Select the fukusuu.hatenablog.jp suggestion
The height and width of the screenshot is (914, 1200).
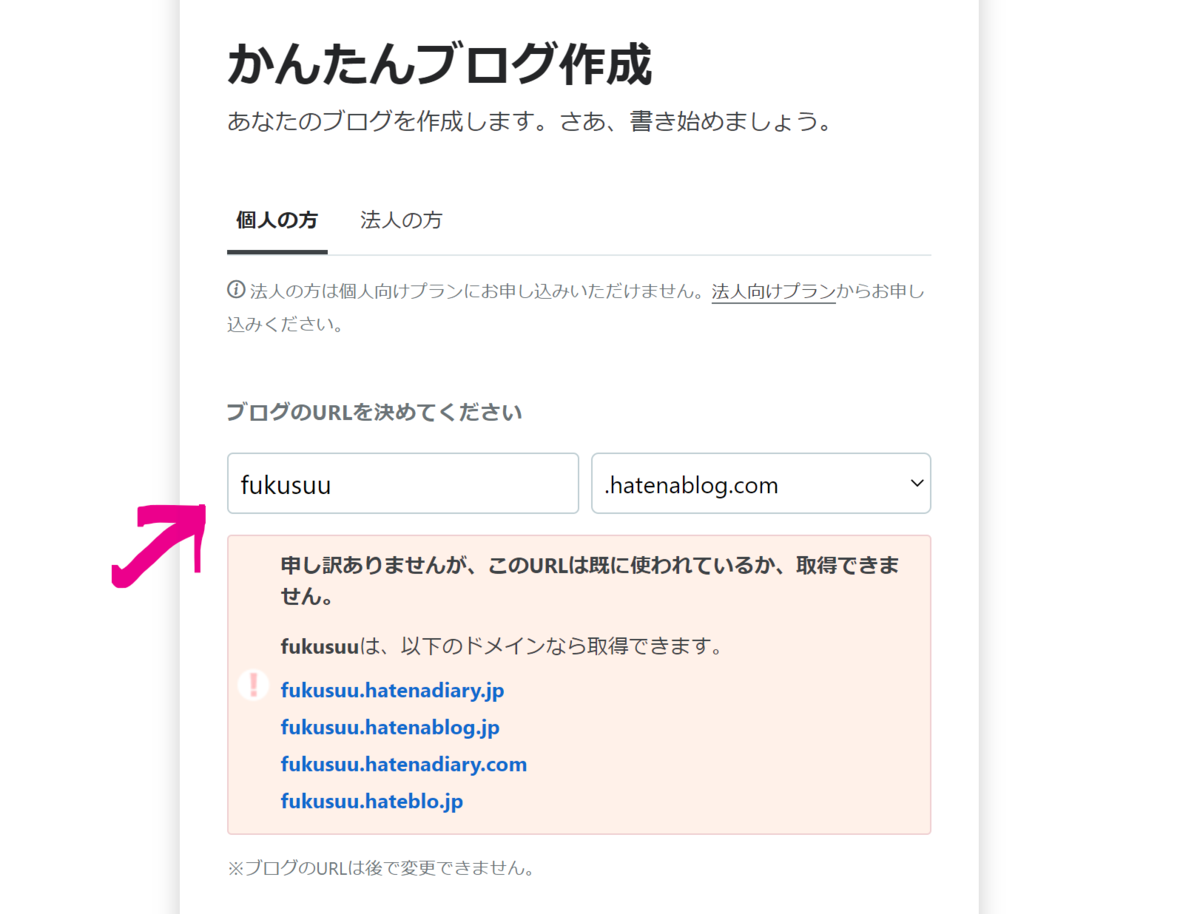point(390,728)
